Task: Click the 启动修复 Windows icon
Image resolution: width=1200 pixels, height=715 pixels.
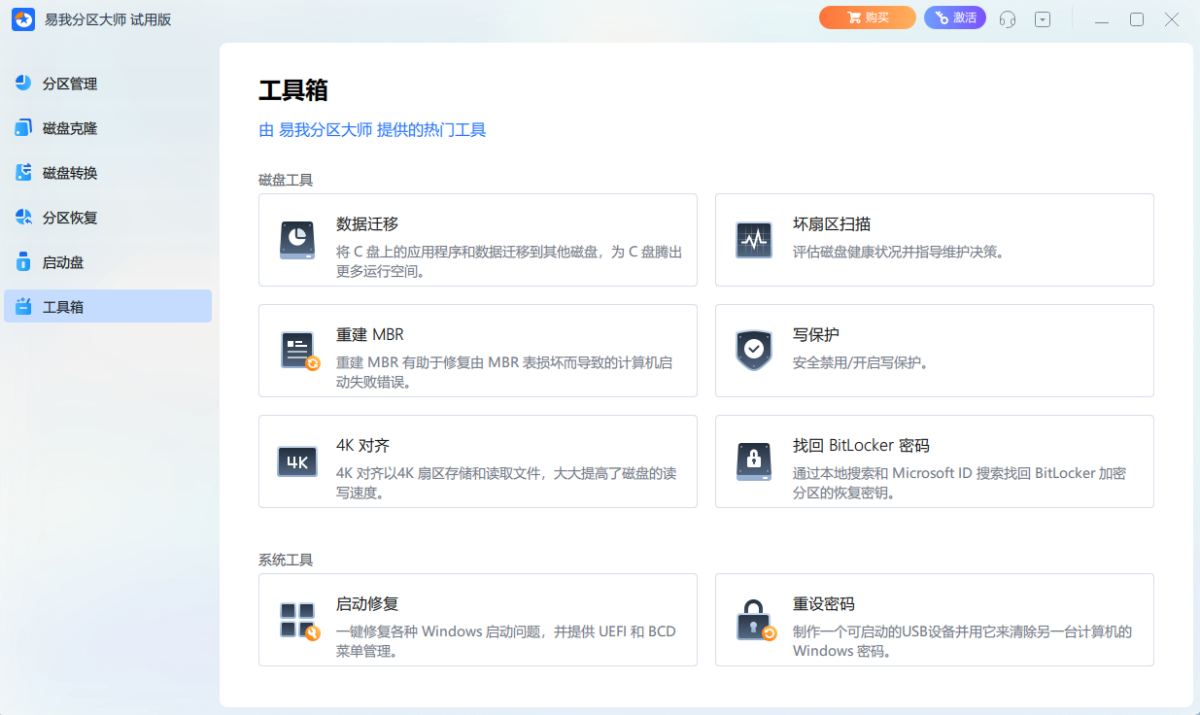Action: 299,620
